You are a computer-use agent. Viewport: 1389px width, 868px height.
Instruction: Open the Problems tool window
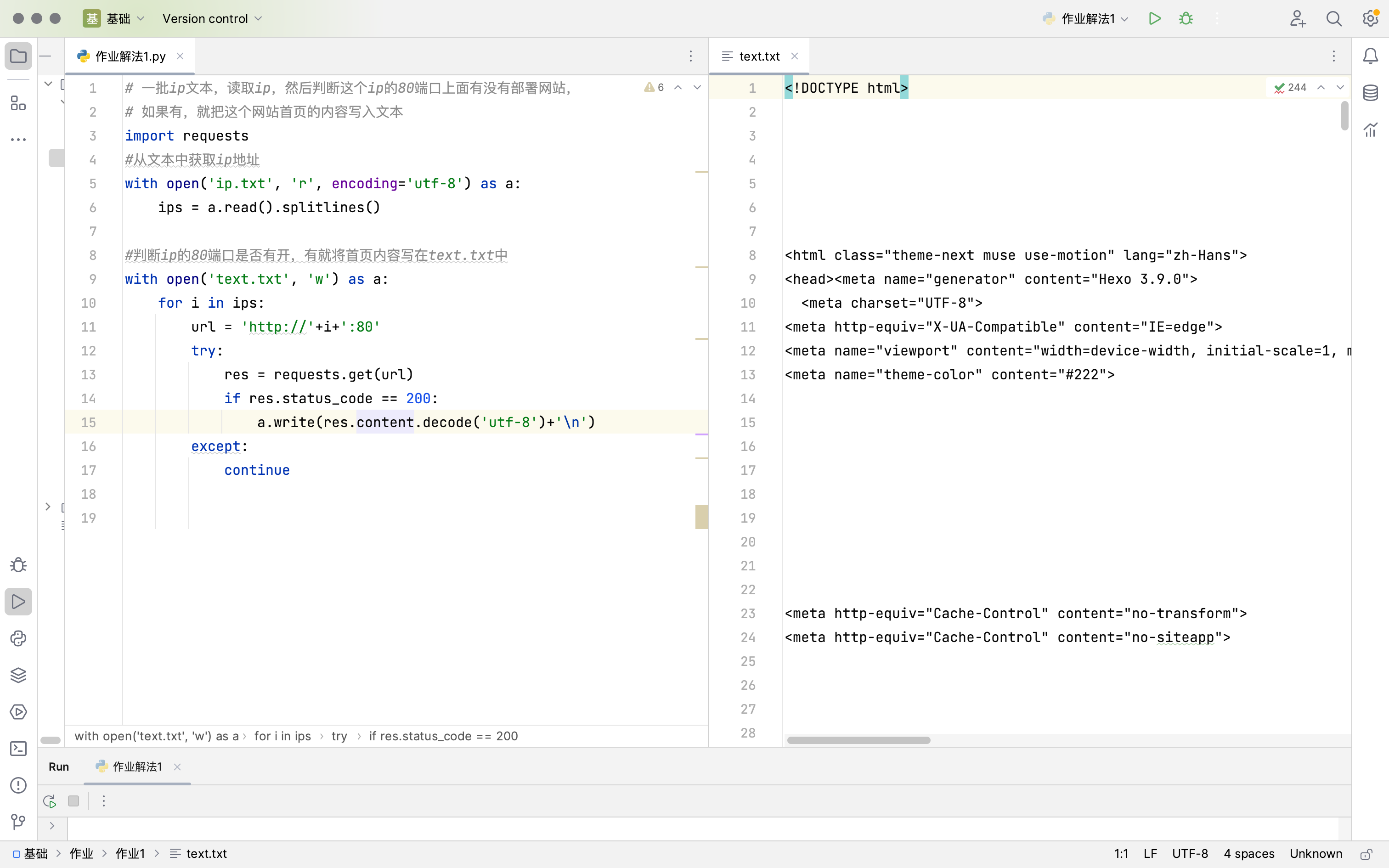18,785
